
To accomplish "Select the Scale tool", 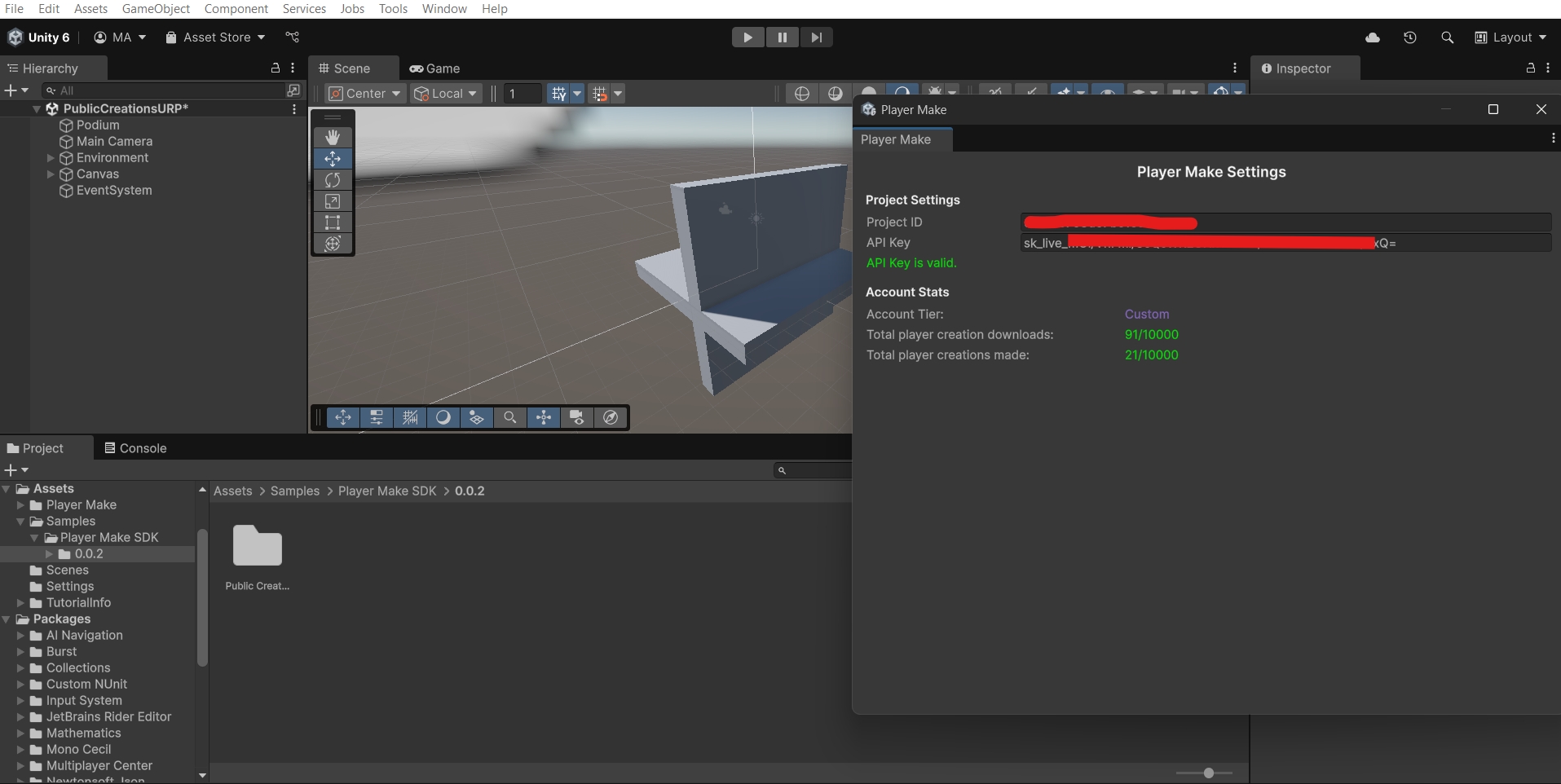I will [x=333, y=201].
